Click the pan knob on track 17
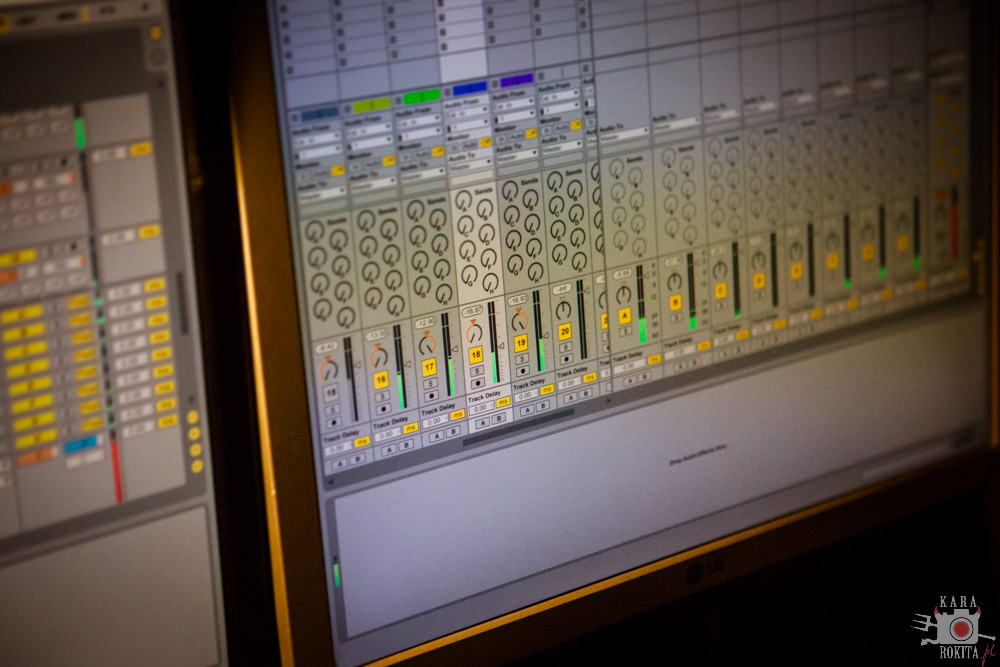The width and height of the screenshot is (1000, 667). click(427, 345)
